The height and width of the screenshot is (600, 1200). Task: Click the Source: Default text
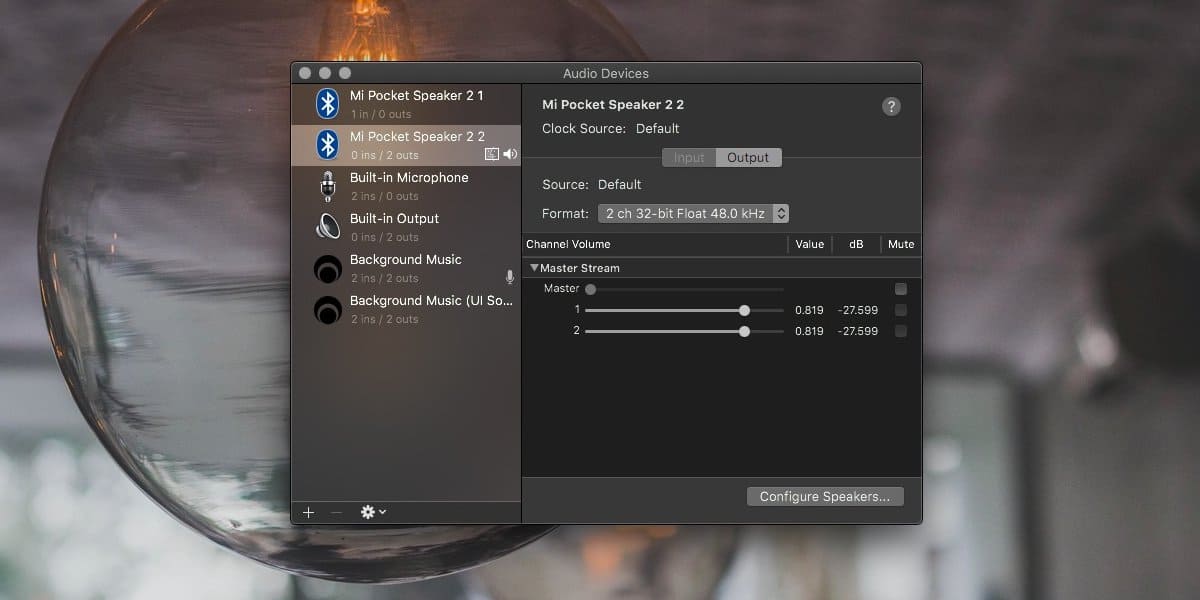(x=592, y=184)
